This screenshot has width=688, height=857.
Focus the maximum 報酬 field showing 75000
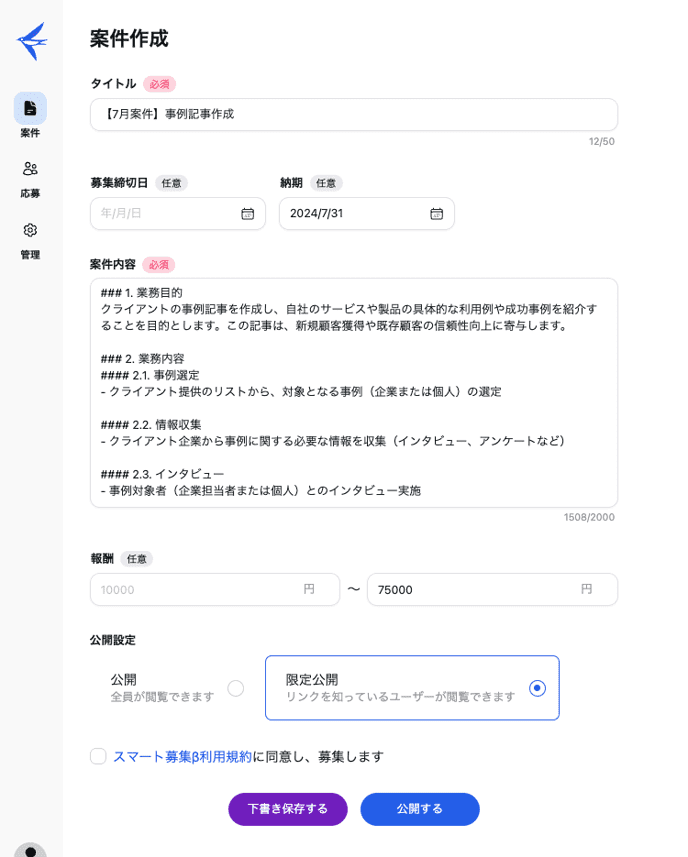pyautogui.click(x=492, y=589)
